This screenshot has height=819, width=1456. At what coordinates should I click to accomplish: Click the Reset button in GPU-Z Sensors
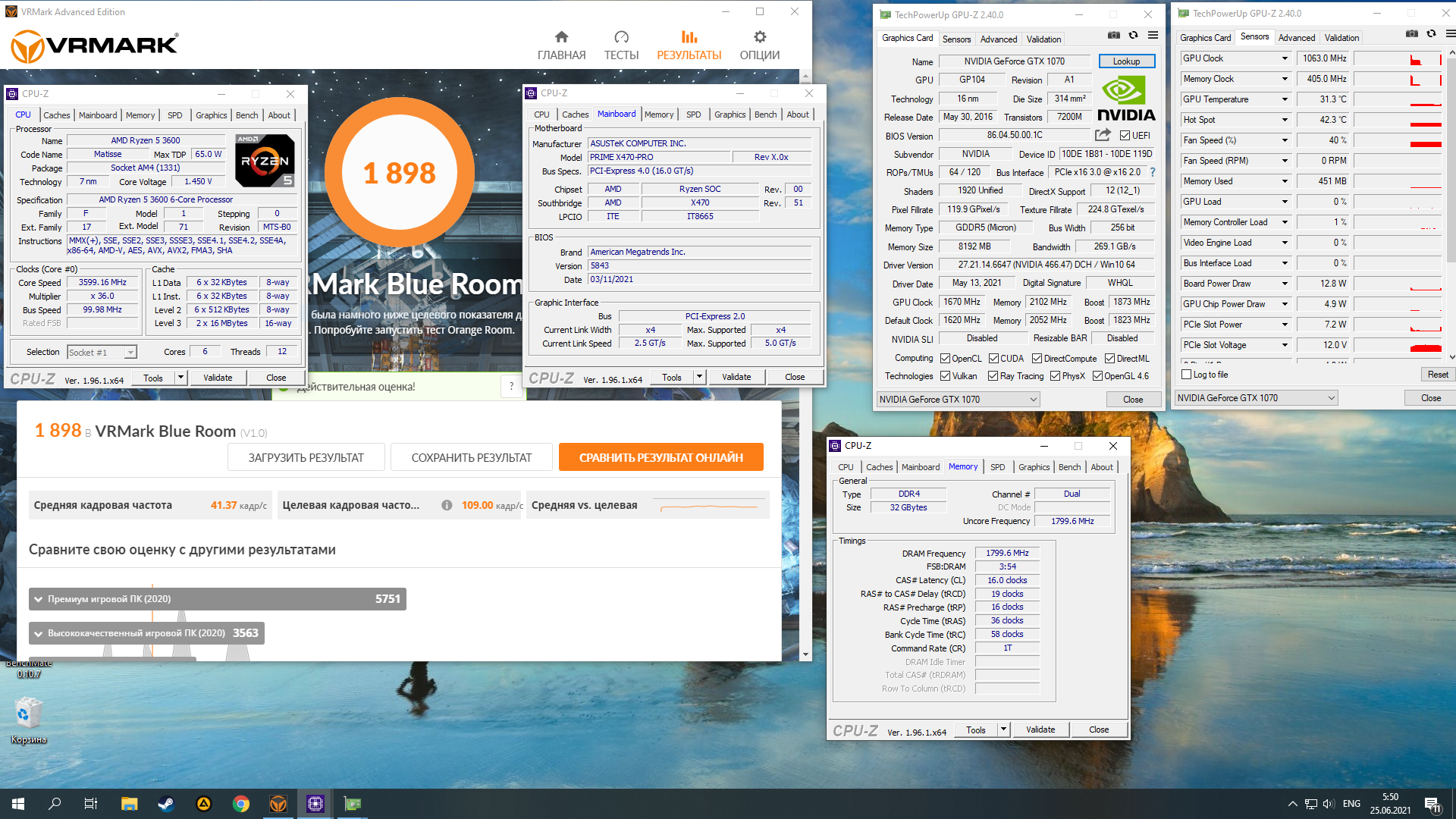[x=1437, y=375]
